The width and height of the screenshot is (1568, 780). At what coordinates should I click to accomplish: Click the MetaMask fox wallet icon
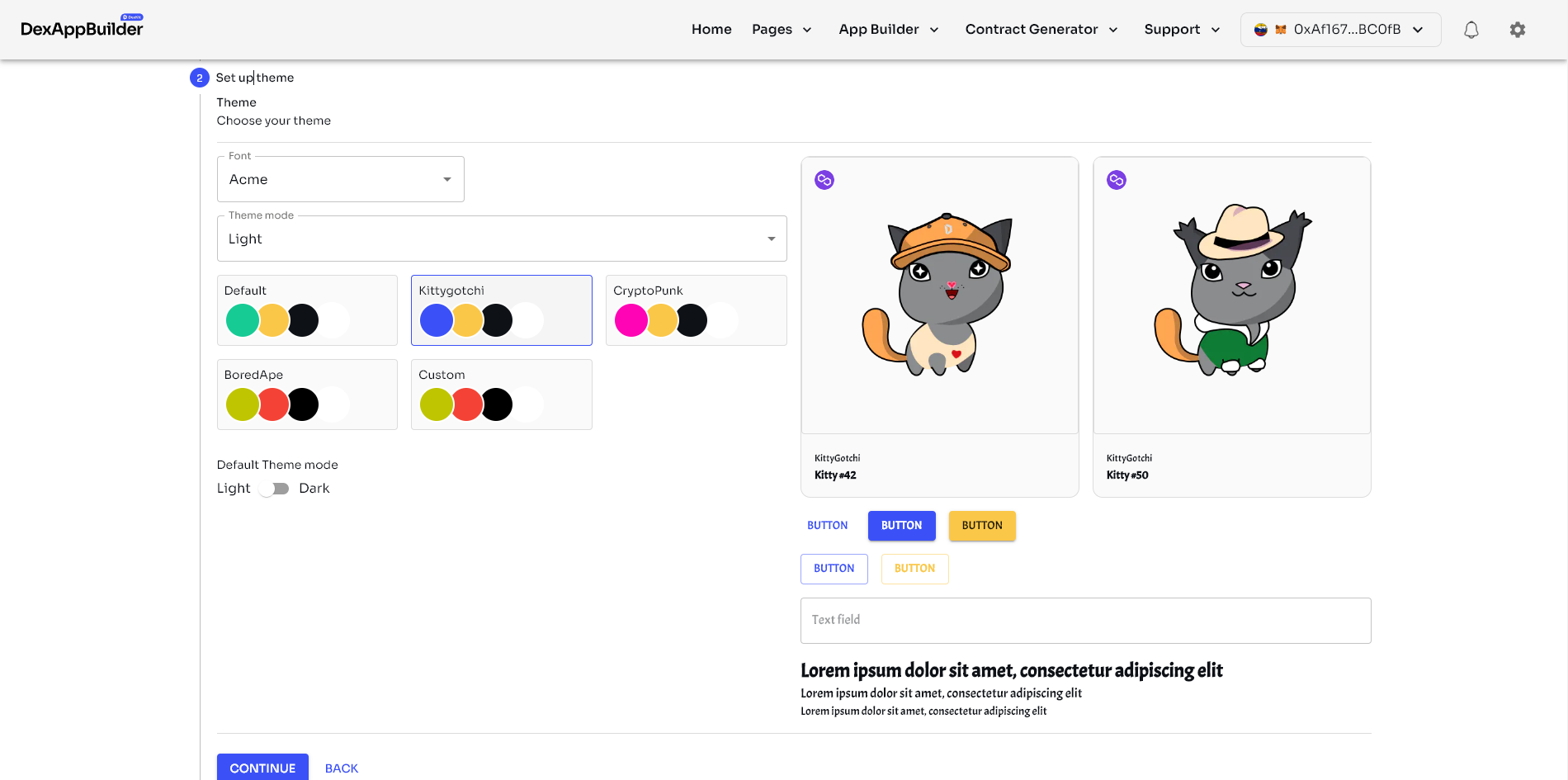(x=1281, y=30)
